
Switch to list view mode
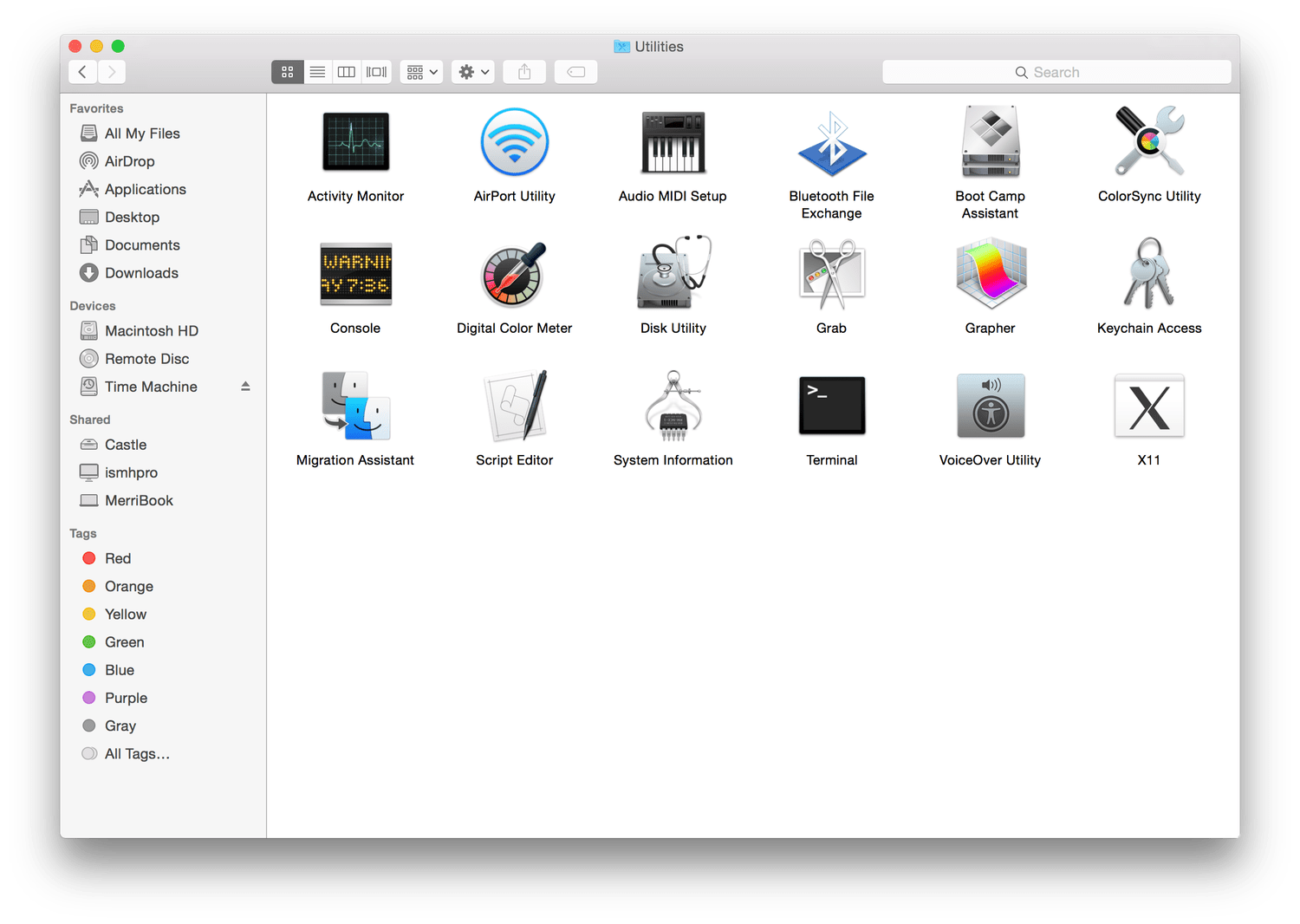pos(317,72)
